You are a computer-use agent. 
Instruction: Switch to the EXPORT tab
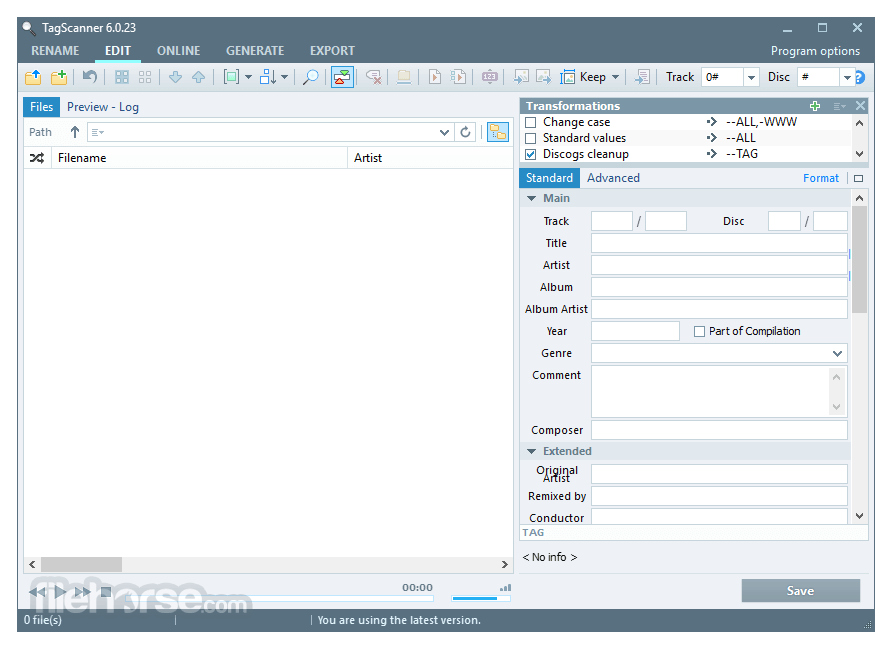click(333, 51)
